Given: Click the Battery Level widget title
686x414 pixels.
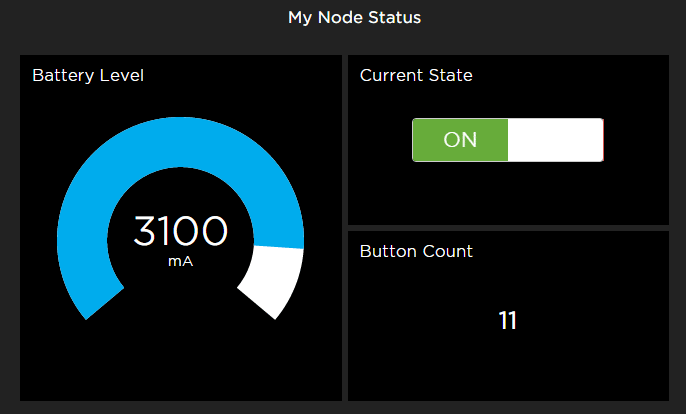Looking at the screenshot, I should pos(88,76).
